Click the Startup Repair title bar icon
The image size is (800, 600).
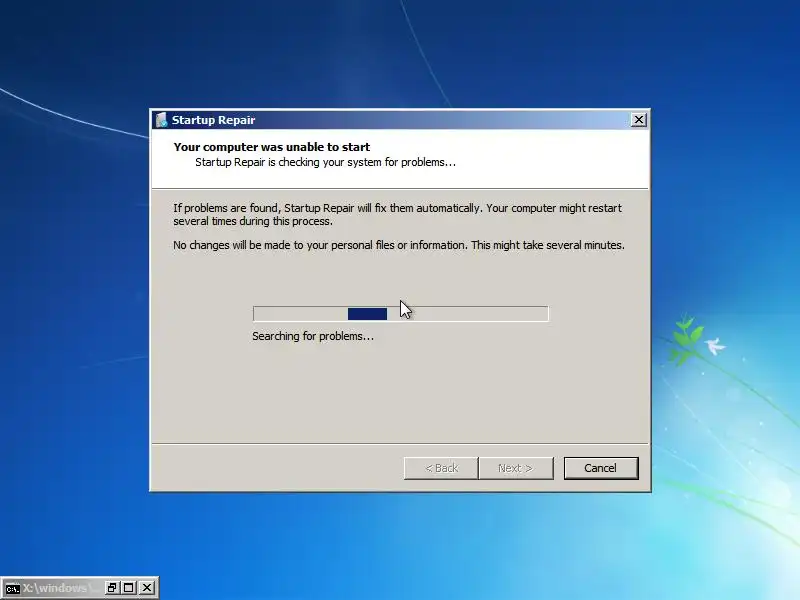162,120
